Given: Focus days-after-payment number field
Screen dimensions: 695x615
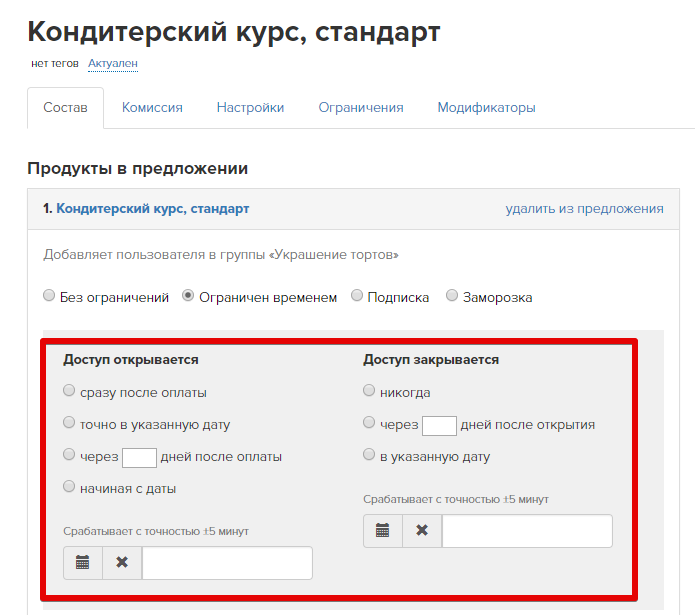Looking at the screenshot, I should click(139, 458).
